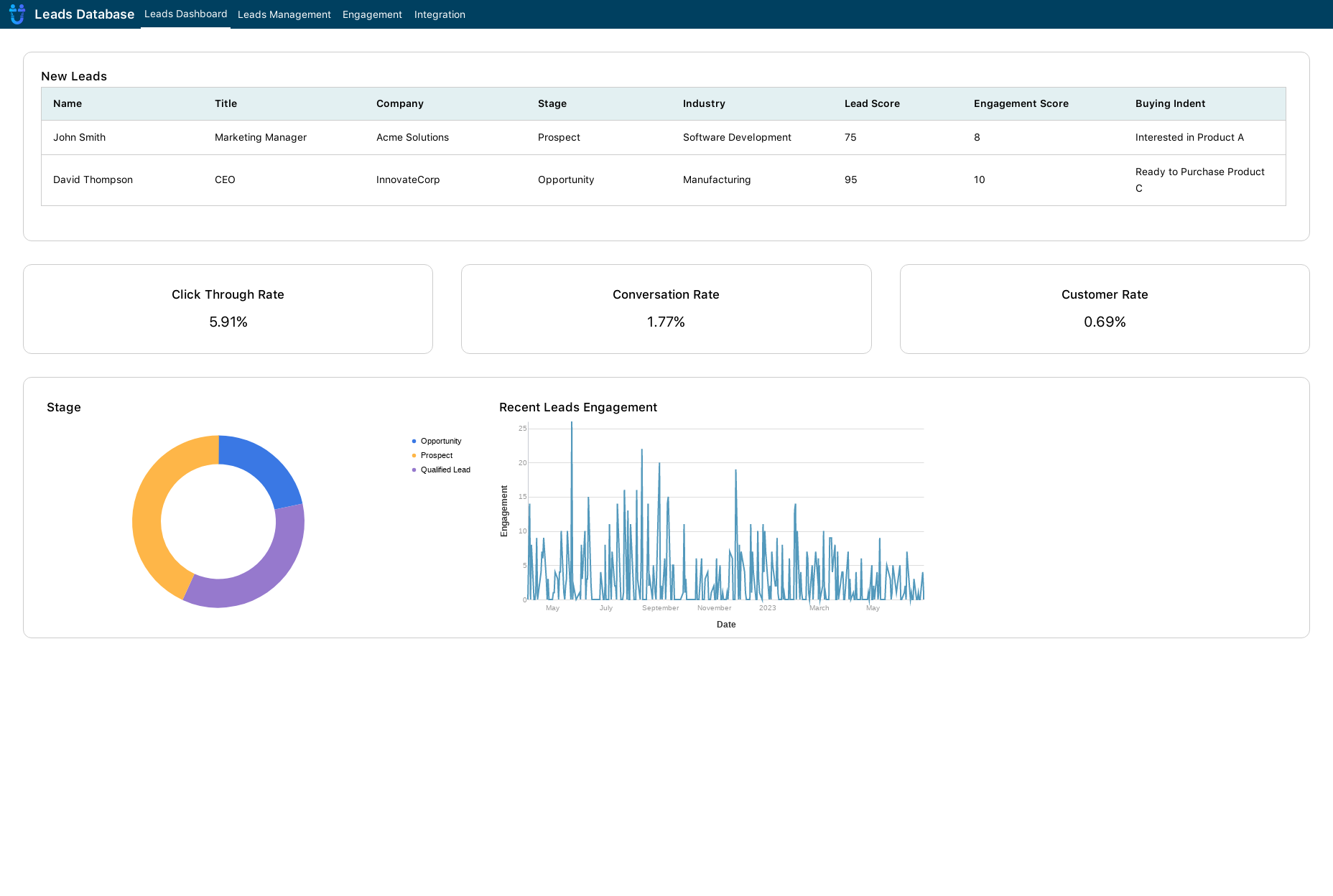This screenshot has width=1333, height=896.
Task: Click the Conversation Rate card title
Action: [666, 294]
